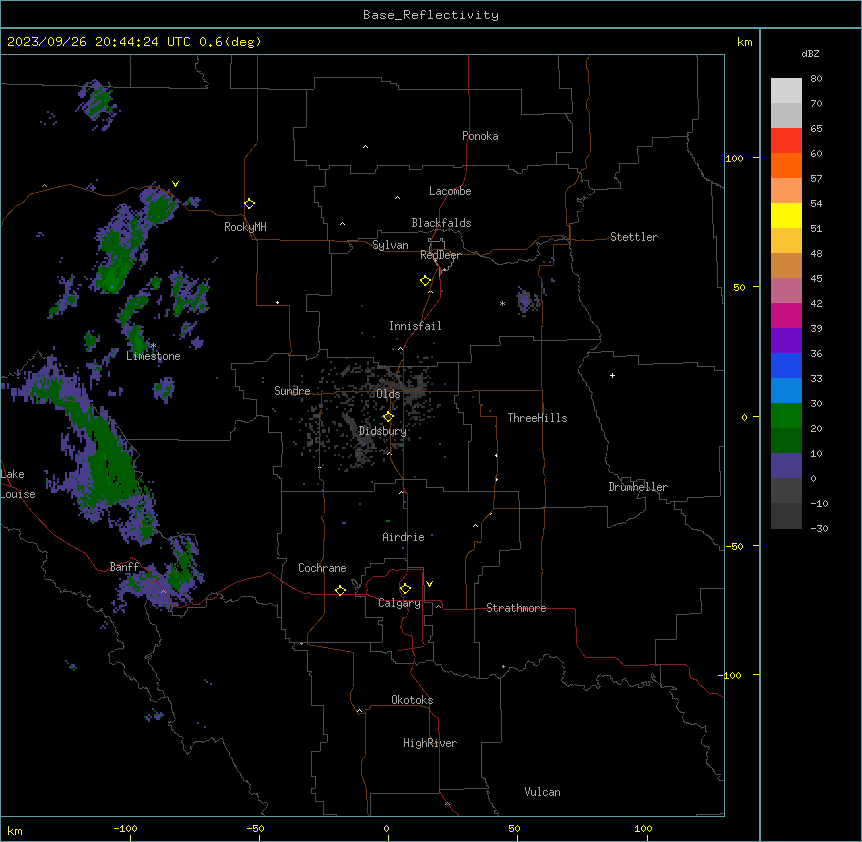Click the asterisk marker above Limestone label

pyautogui.click(x=154, y=346)
